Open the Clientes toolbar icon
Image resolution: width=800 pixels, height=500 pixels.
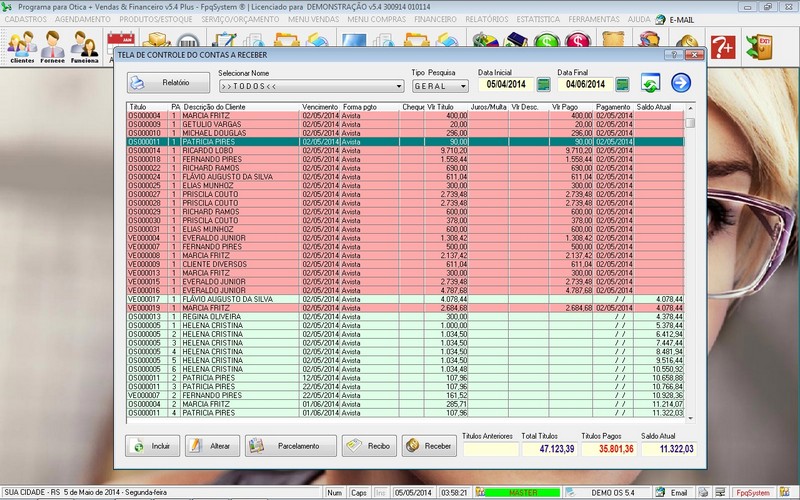click(x=22, y=46)
